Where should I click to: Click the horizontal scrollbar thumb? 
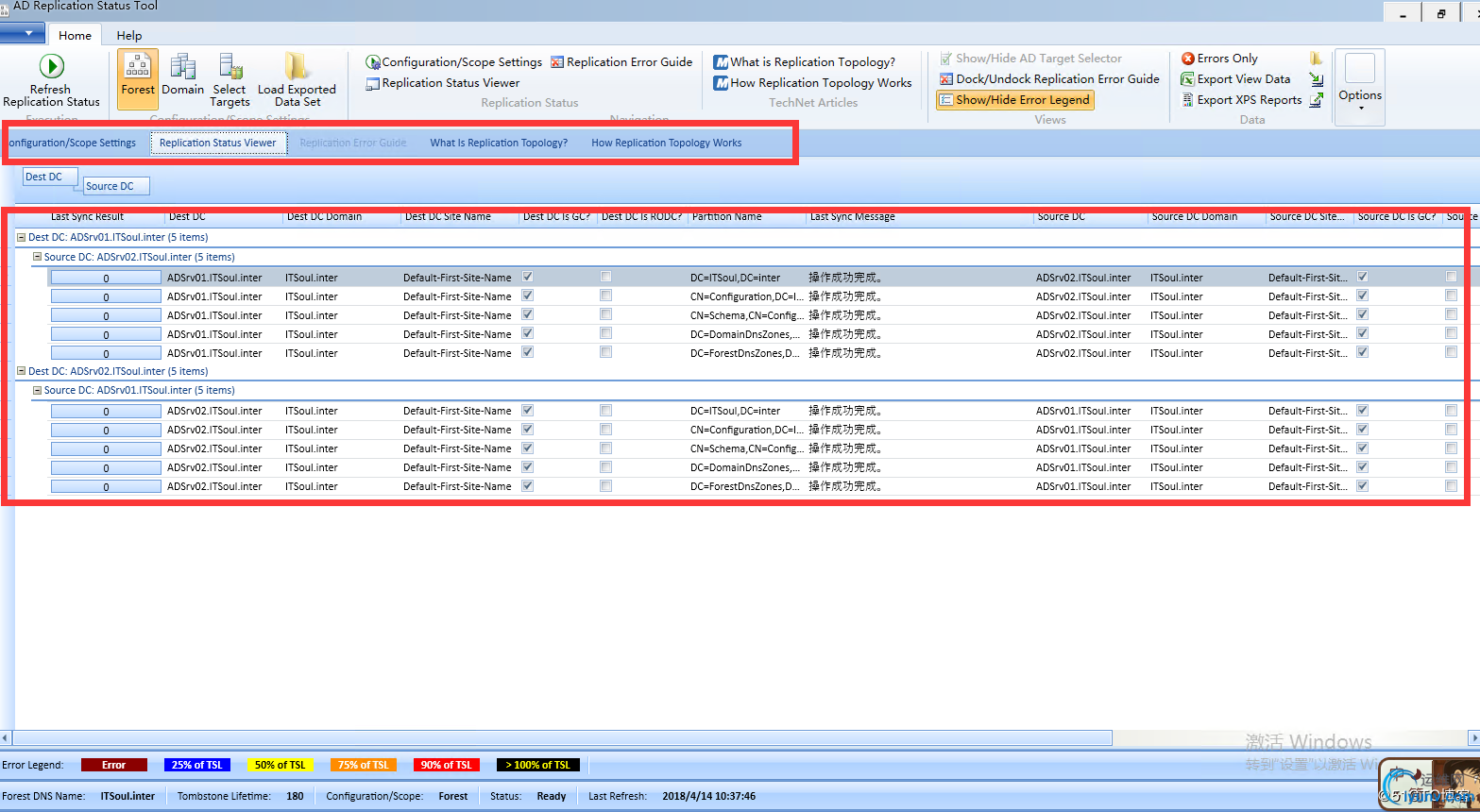[562, 737]
